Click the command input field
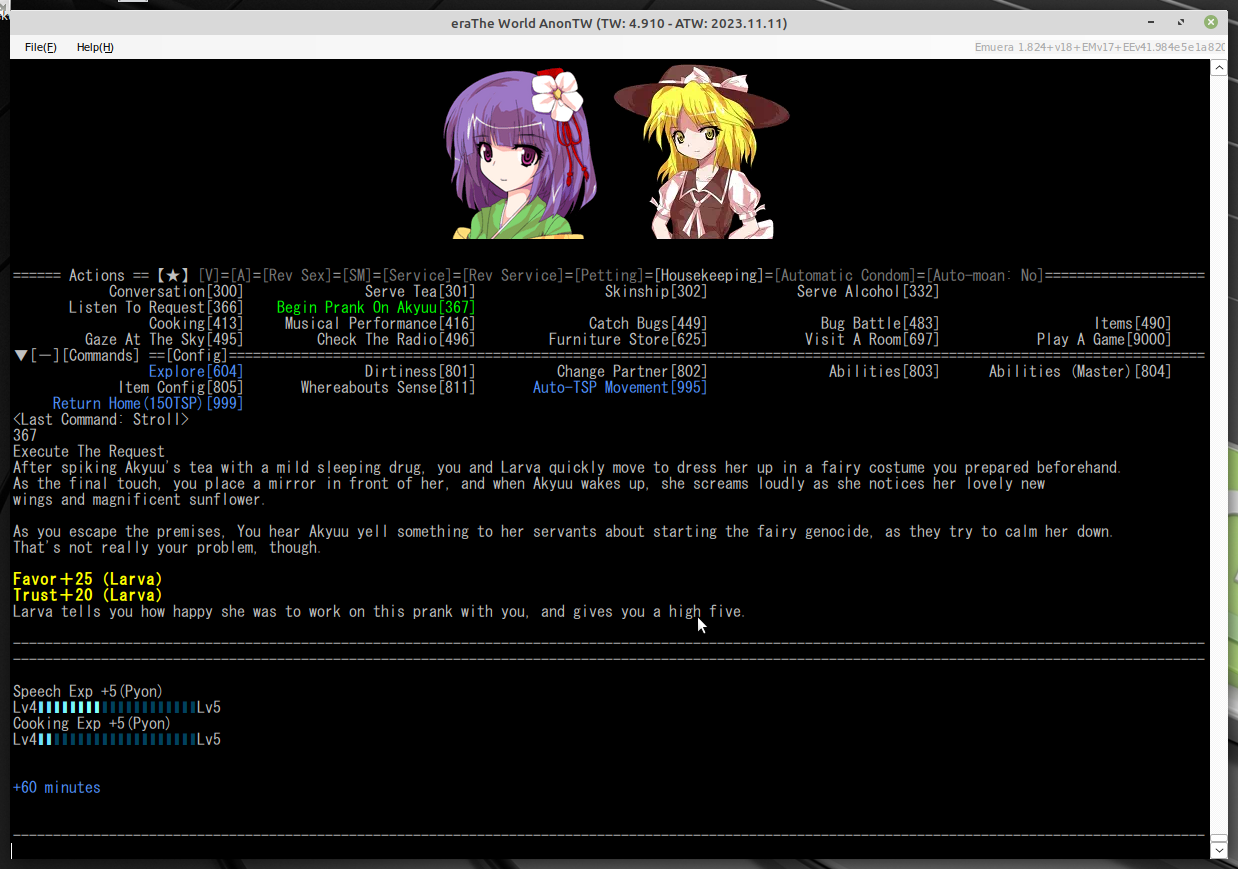Screen dimensions: 1238x869 (x=608, y=851)
